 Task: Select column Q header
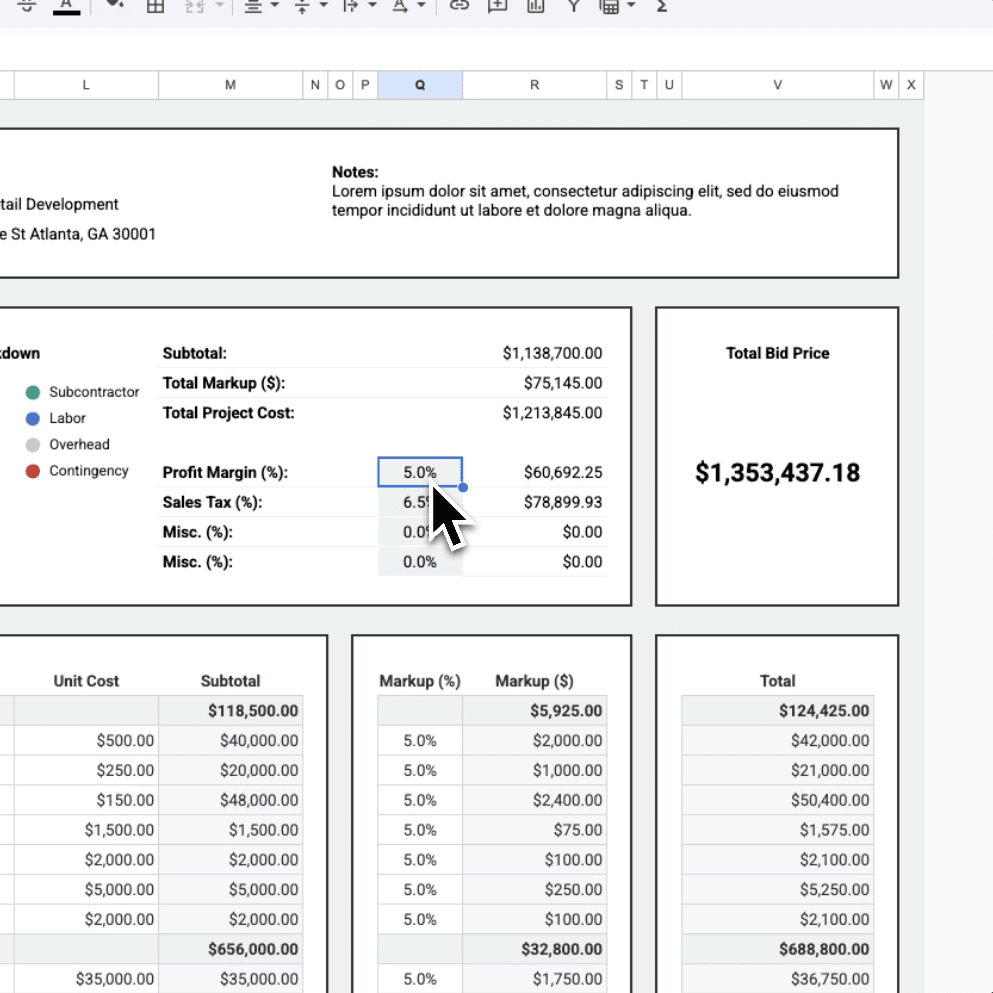tap(420, 85)
